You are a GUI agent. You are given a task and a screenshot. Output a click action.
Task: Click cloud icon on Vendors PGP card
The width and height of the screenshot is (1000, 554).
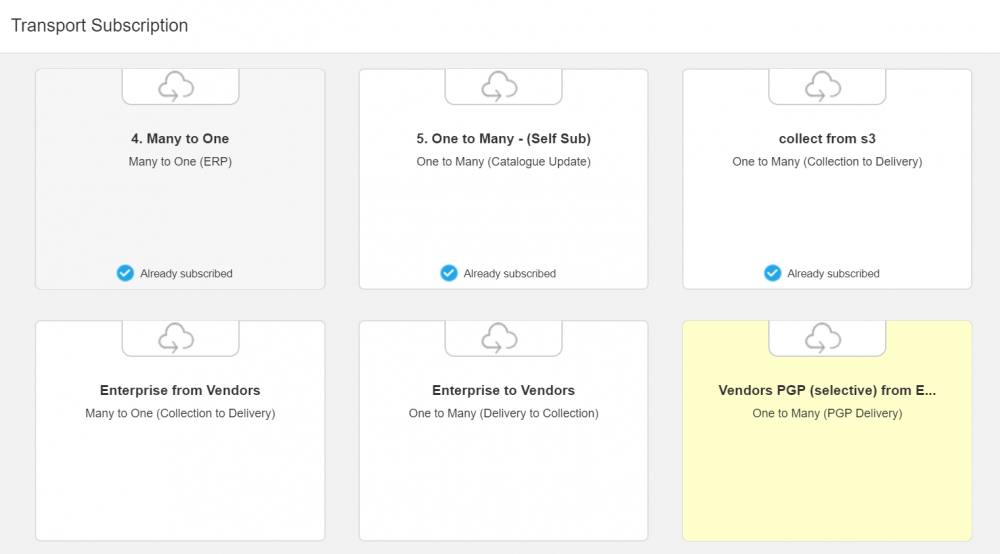click(823, 338)
